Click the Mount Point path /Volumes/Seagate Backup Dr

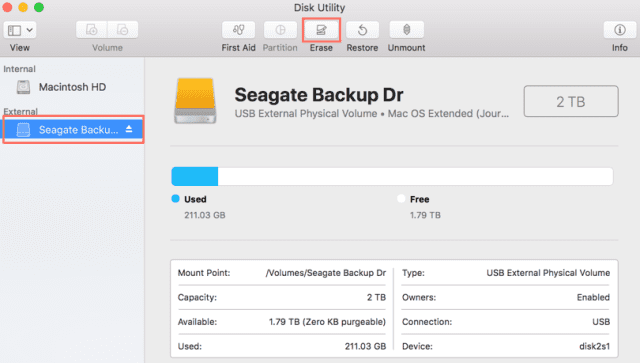[x=326, y=273]
